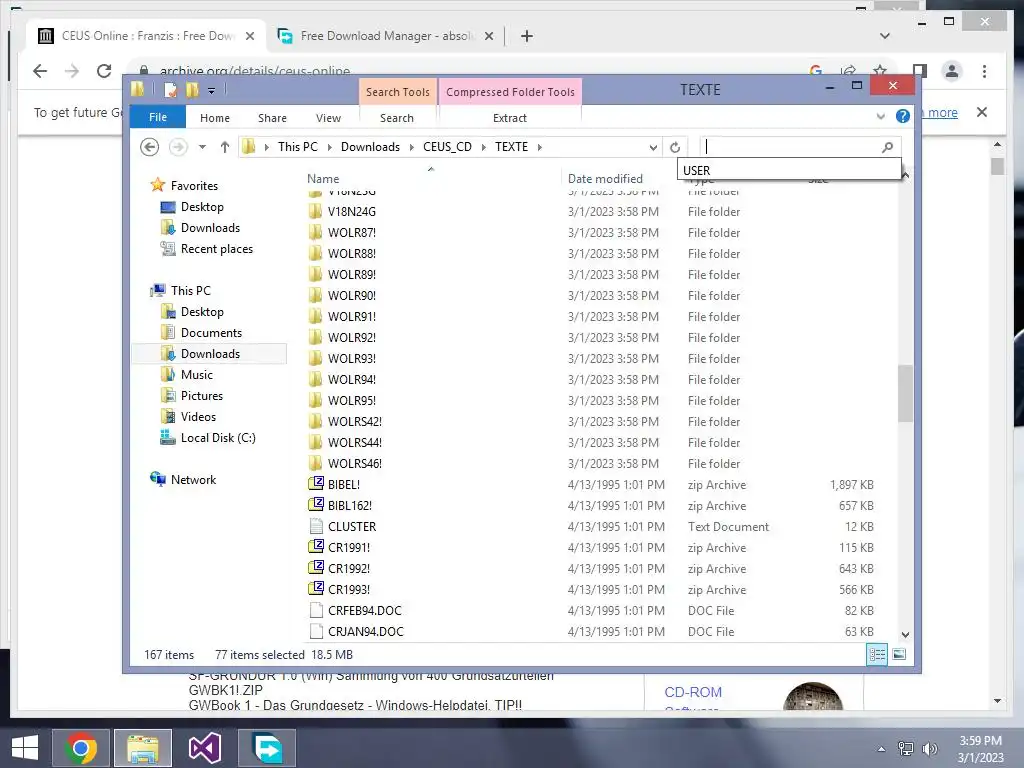The width and height of the screenshot is (1024, 768).
Task: Open the File ribbon tab
Action: point(158,117)
